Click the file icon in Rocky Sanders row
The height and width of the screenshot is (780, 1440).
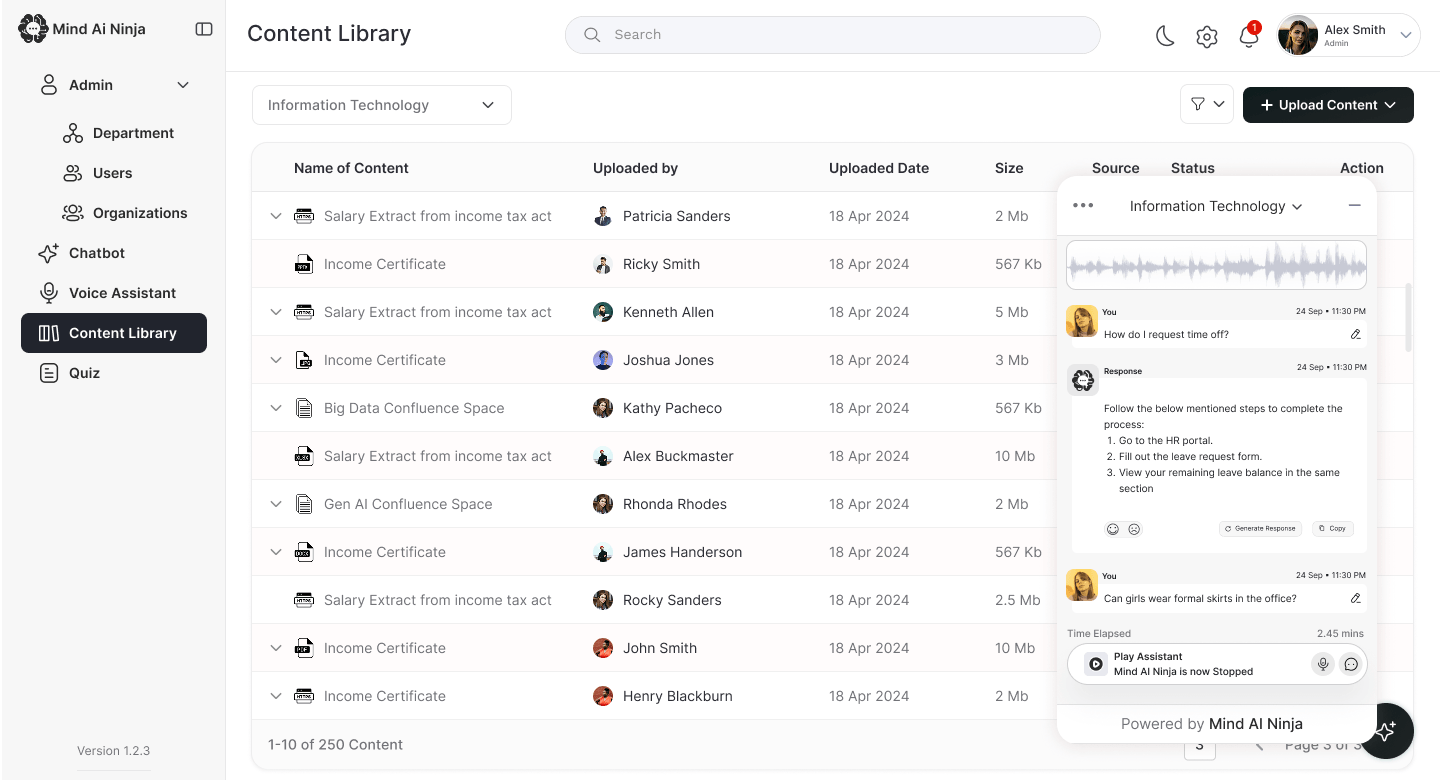click(304, 600)
